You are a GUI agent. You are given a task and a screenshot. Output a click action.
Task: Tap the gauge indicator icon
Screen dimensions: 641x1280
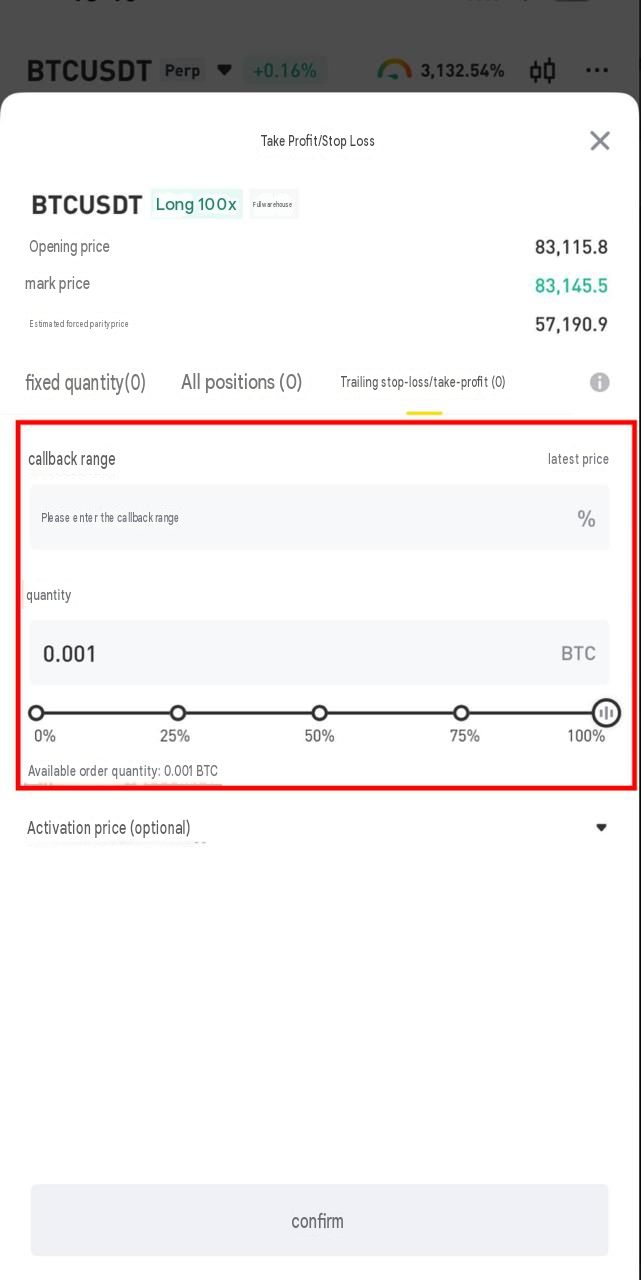coord(394,71)
